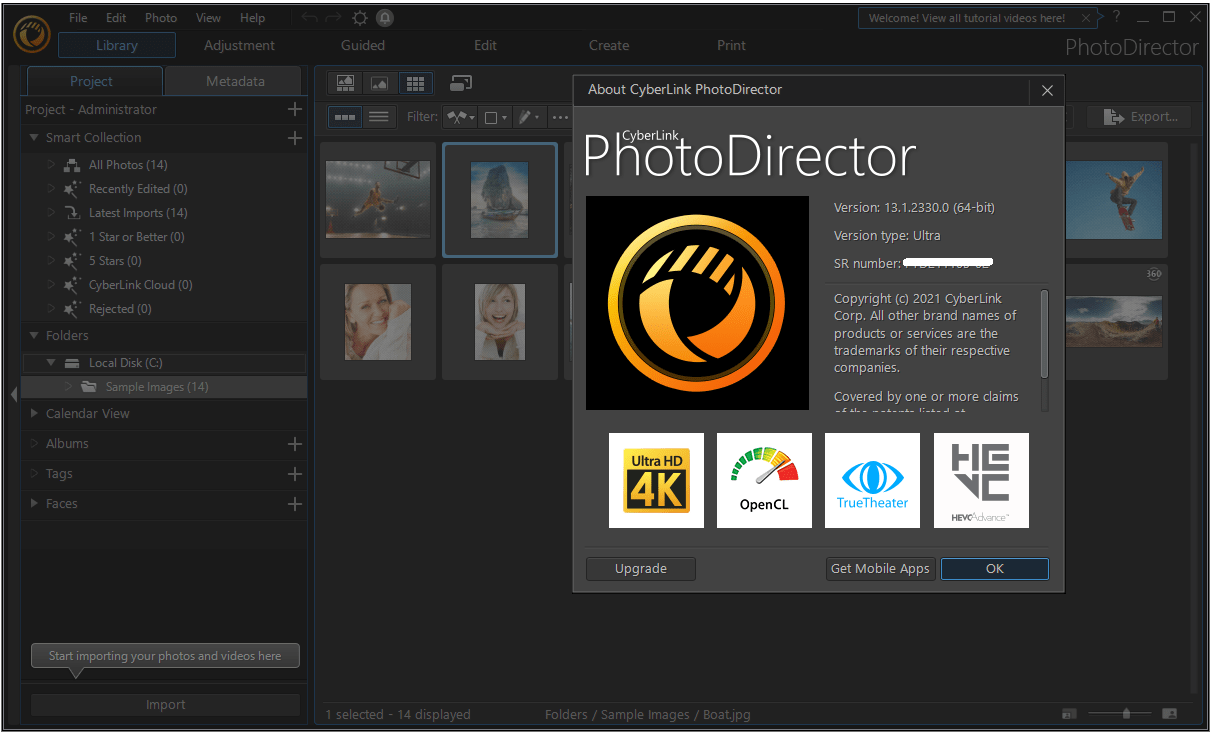Select the skateboarder jumping photo thumbnail
Screen dimensions: 1213x735
click(x=1115, y=199)
